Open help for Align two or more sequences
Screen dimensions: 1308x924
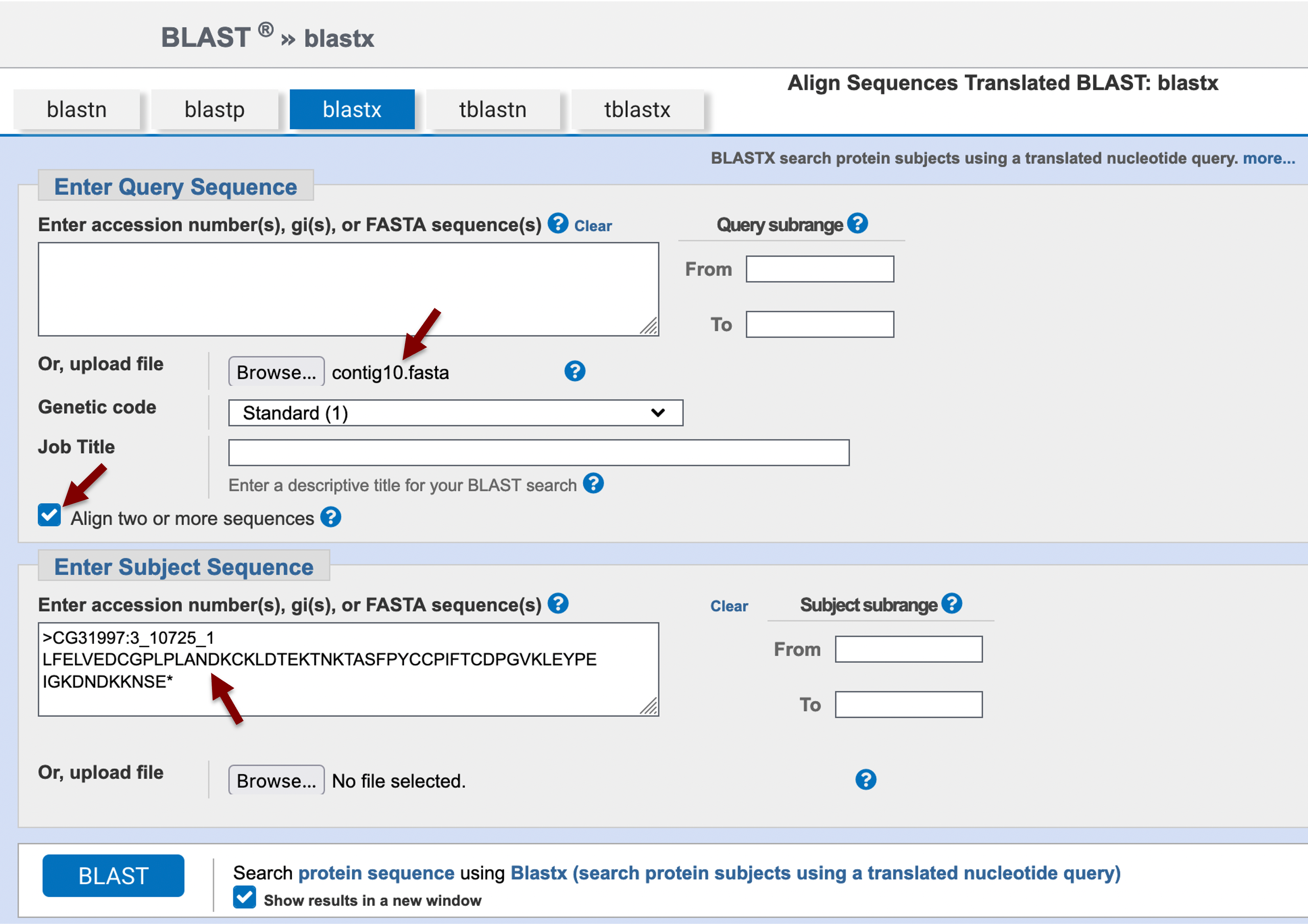[331, 517]
